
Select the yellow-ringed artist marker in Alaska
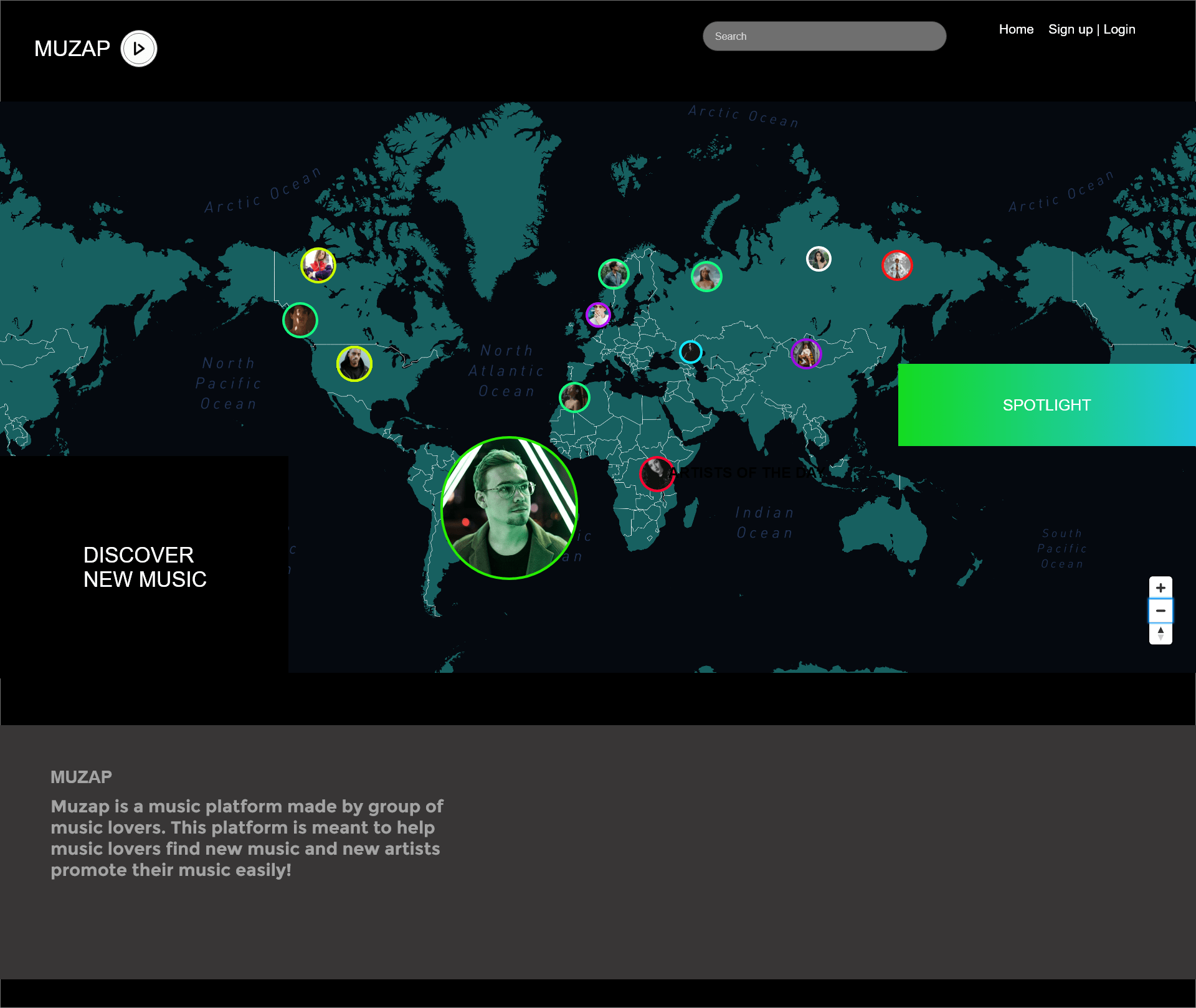(318, 265)
